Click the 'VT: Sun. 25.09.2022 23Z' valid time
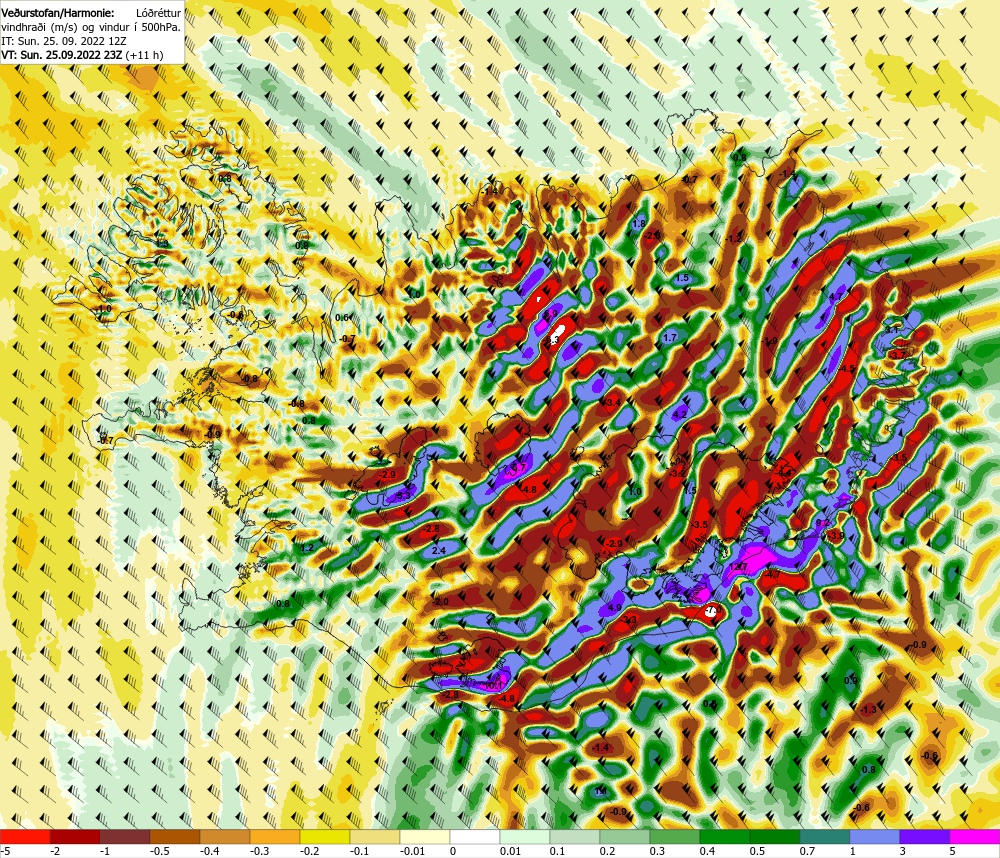Image resolution: width=1000 pixels, height=858 pixels. [x=62, y=55]
